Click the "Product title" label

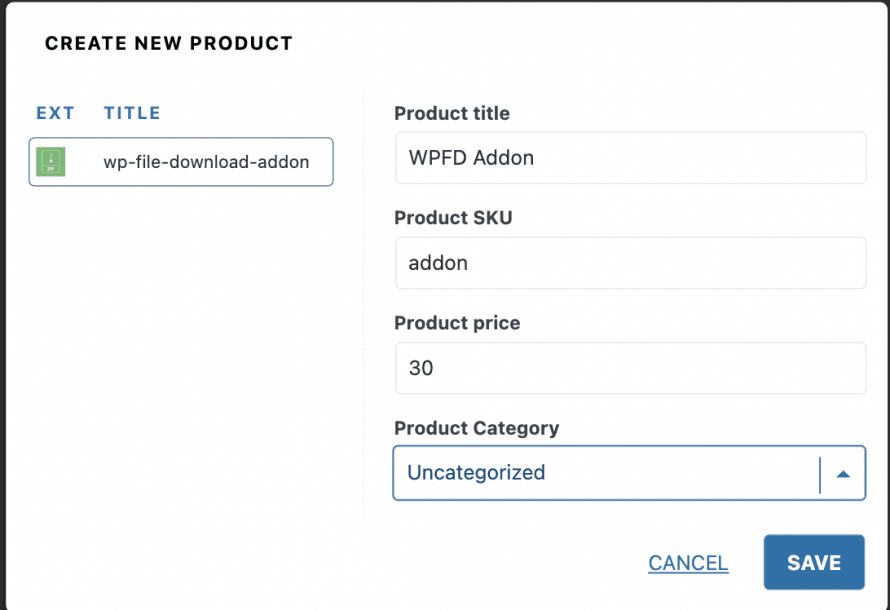(452, 113)
